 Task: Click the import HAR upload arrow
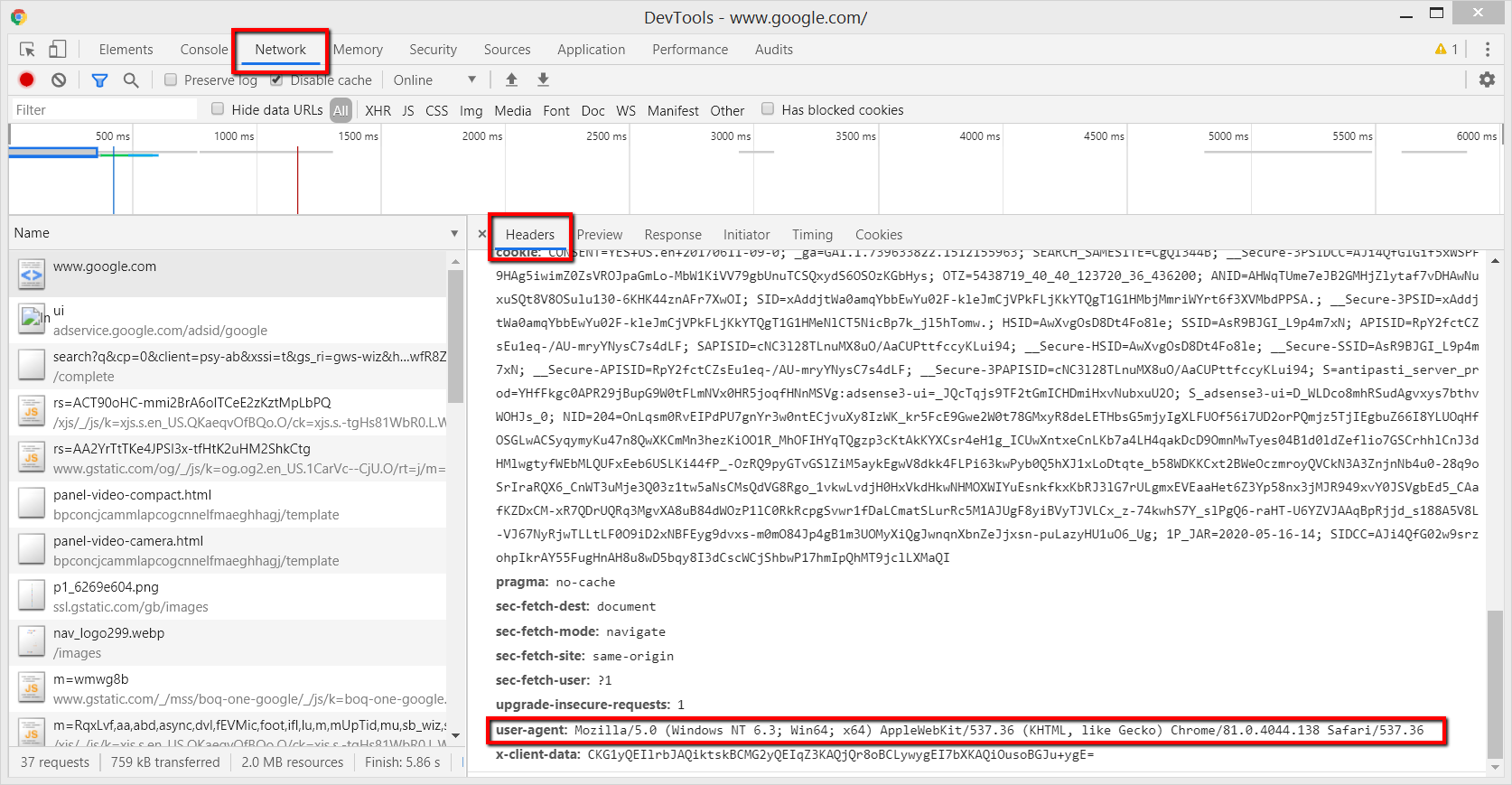click(x=511, y=80)
